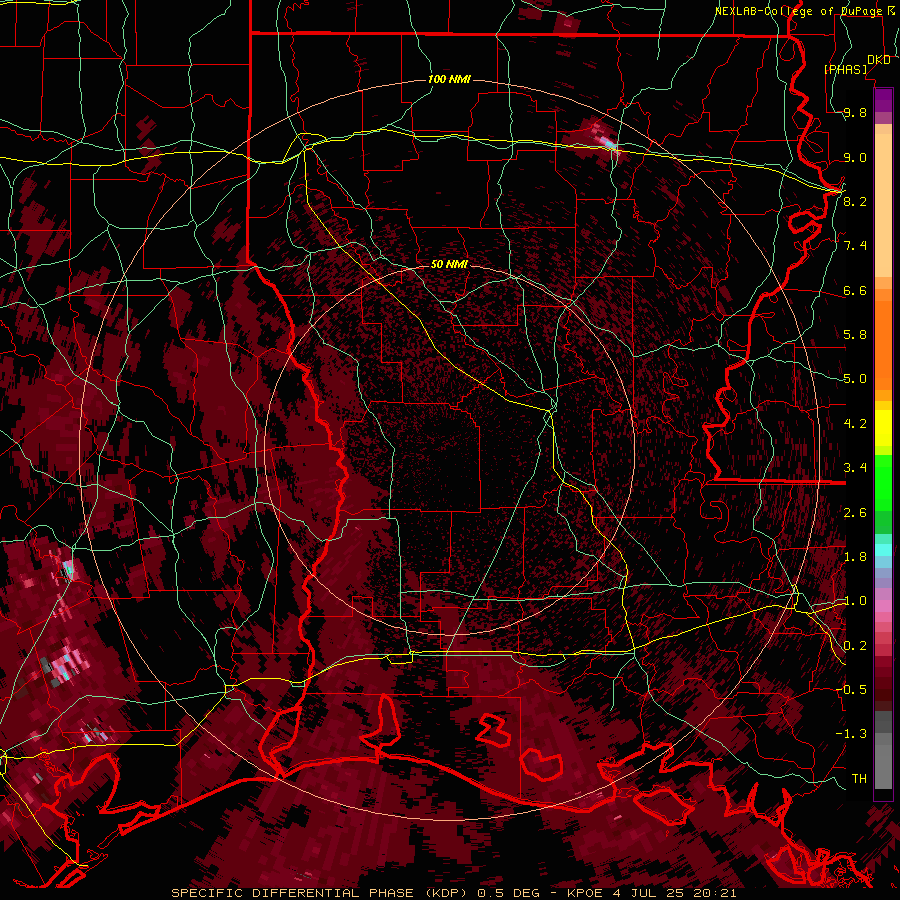Click the 0.5 DEG elevation angle text
The height and width of the screenshot is (900, 900).
tap(508, 893)
